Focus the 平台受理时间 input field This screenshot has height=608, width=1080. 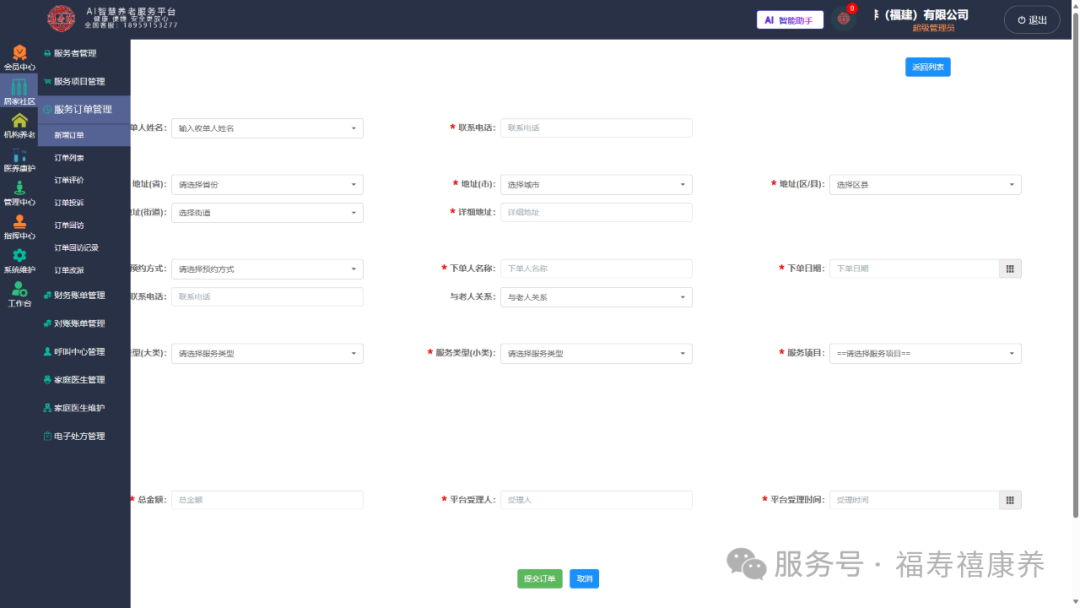coord(915,500)
